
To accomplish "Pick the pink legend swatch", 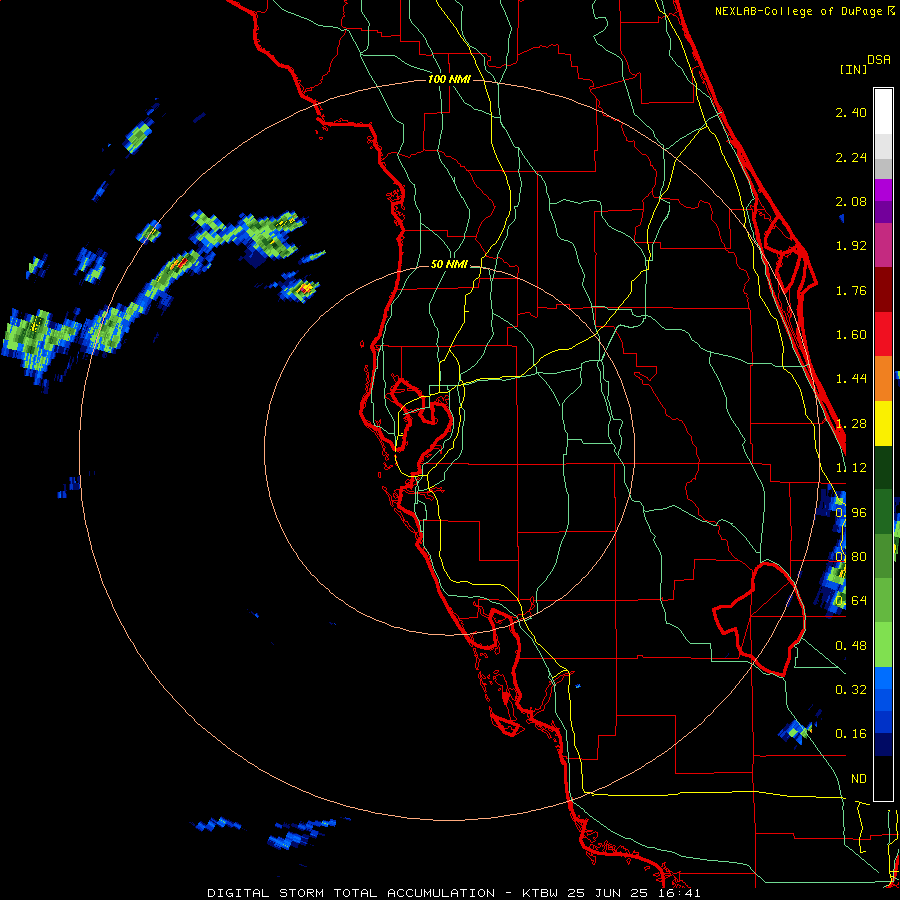I will click(883, 246).
